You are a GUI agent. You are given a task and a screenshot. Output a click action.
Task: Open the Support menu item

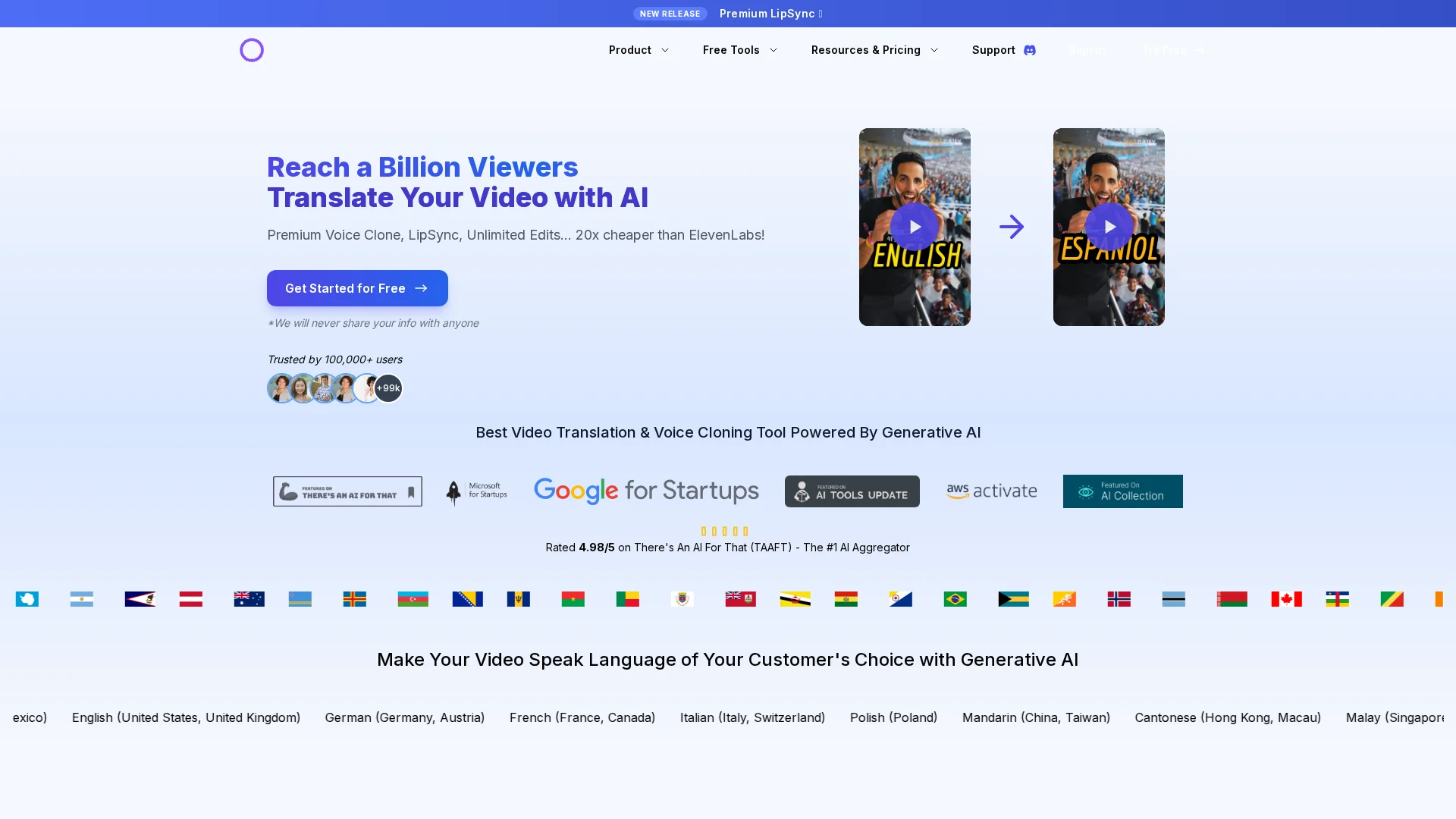(993, 50)
